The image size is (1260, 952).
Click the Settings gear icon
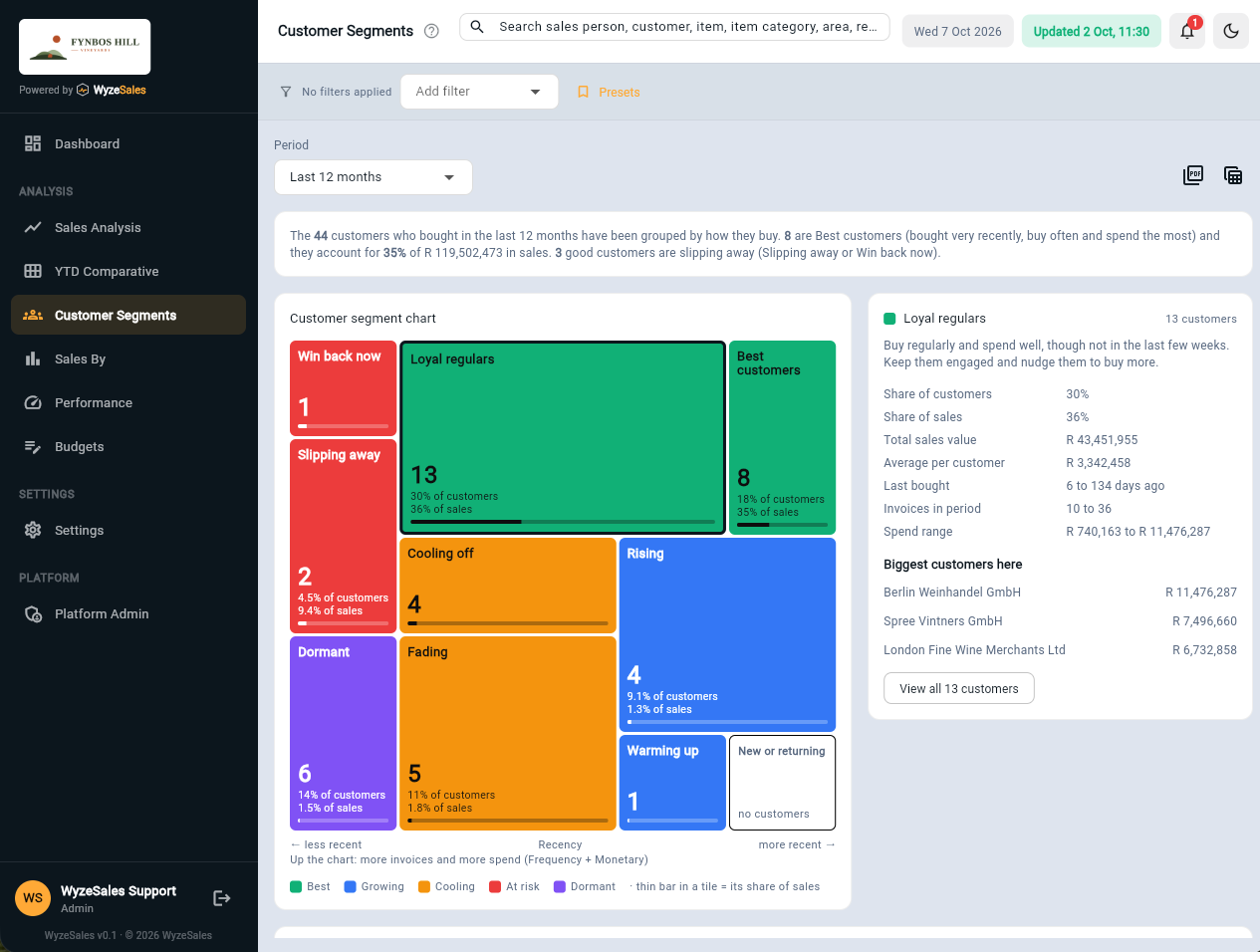click(x=33, y=530)
